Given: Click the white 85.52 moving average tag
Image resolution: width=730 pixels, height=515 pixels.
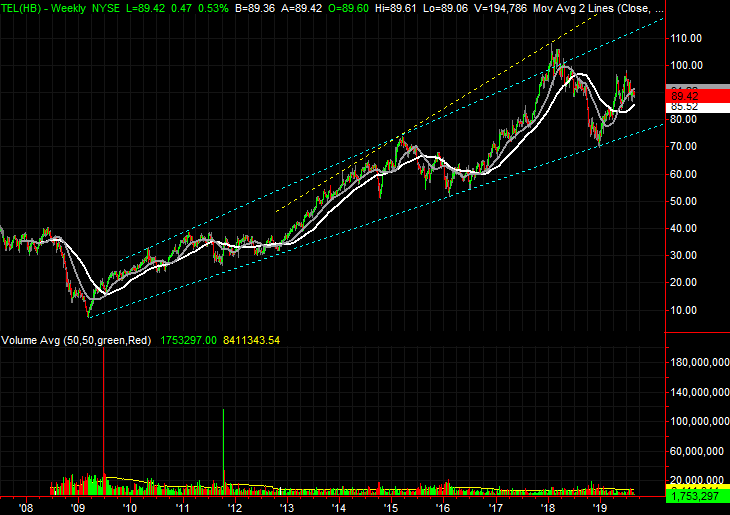Looking at the screenshot, I should click(697, 107).
